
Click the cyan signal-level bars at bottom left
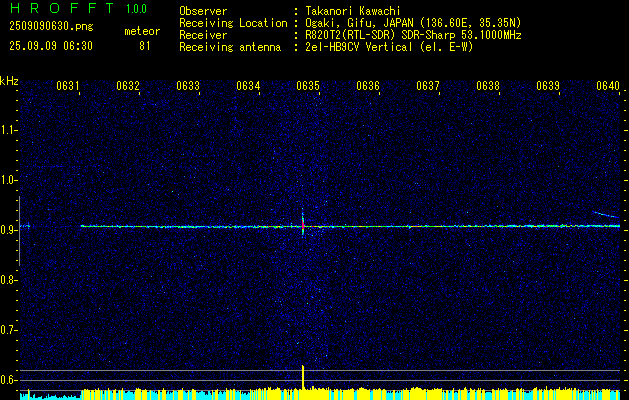coord(51,396)
